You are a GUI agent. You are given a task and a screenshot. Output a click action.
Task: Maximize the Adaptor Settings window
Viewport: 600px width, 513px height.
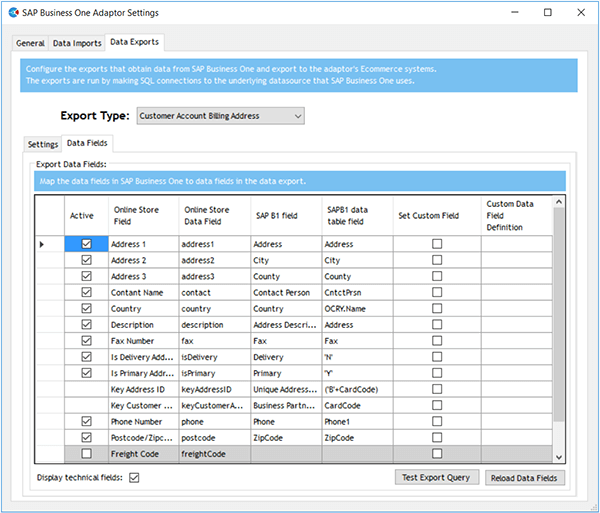[548, 13]
